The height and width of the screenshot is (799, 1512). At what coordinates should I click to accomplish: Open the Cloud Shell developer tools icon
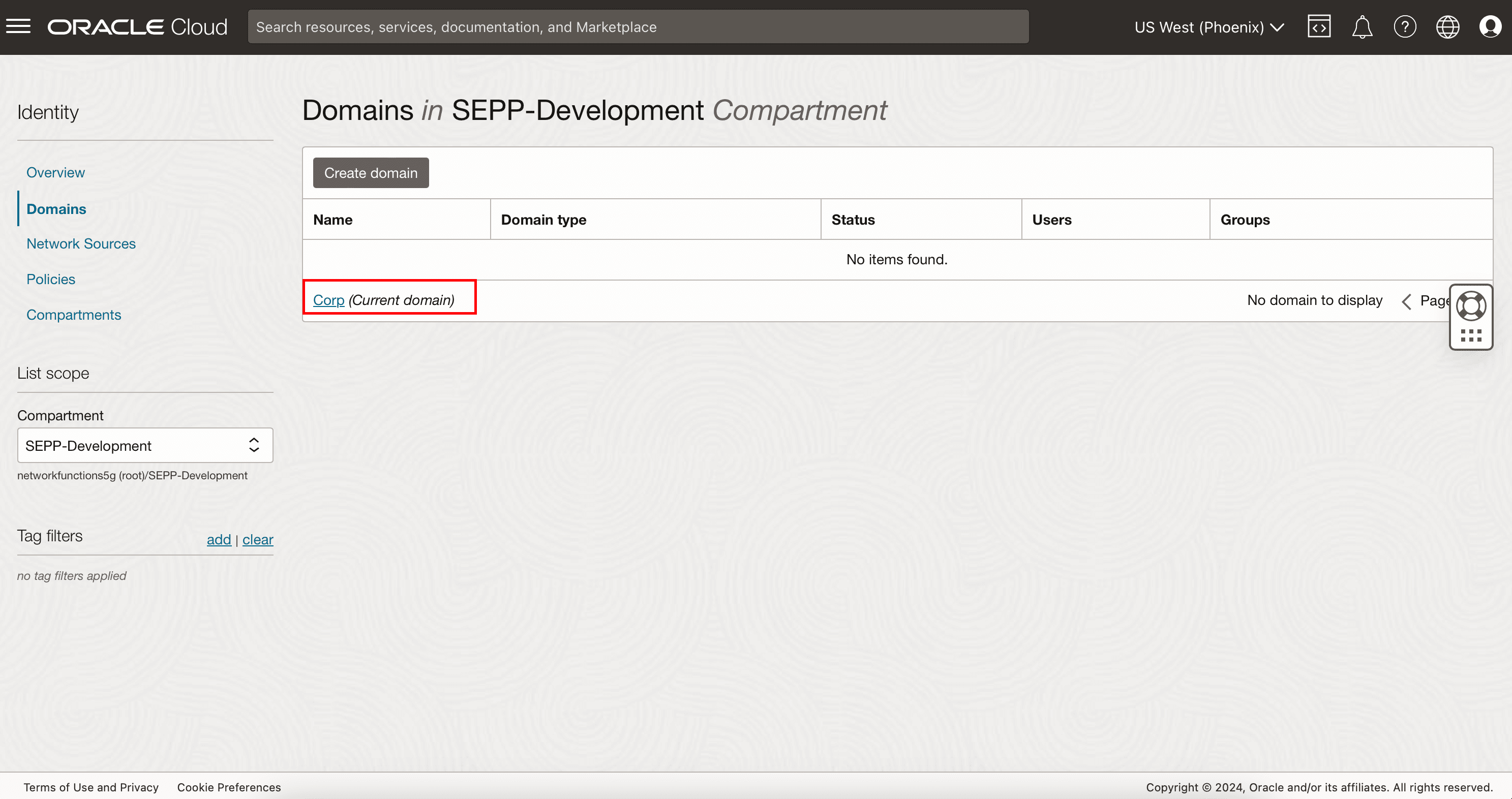tap(1319, 26)
